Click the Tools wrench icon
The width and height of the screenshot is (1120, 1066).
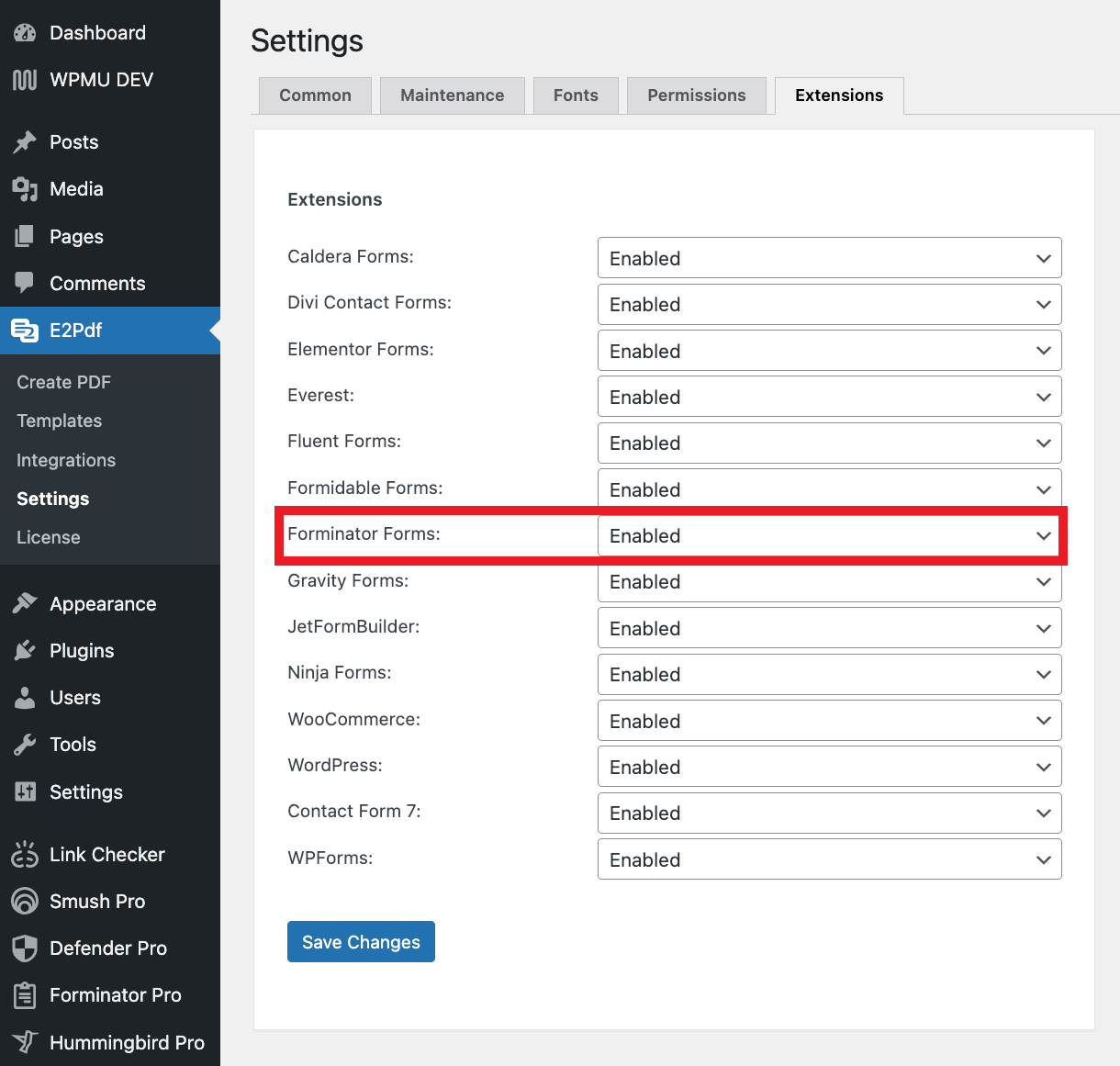(x=25, y=745)
